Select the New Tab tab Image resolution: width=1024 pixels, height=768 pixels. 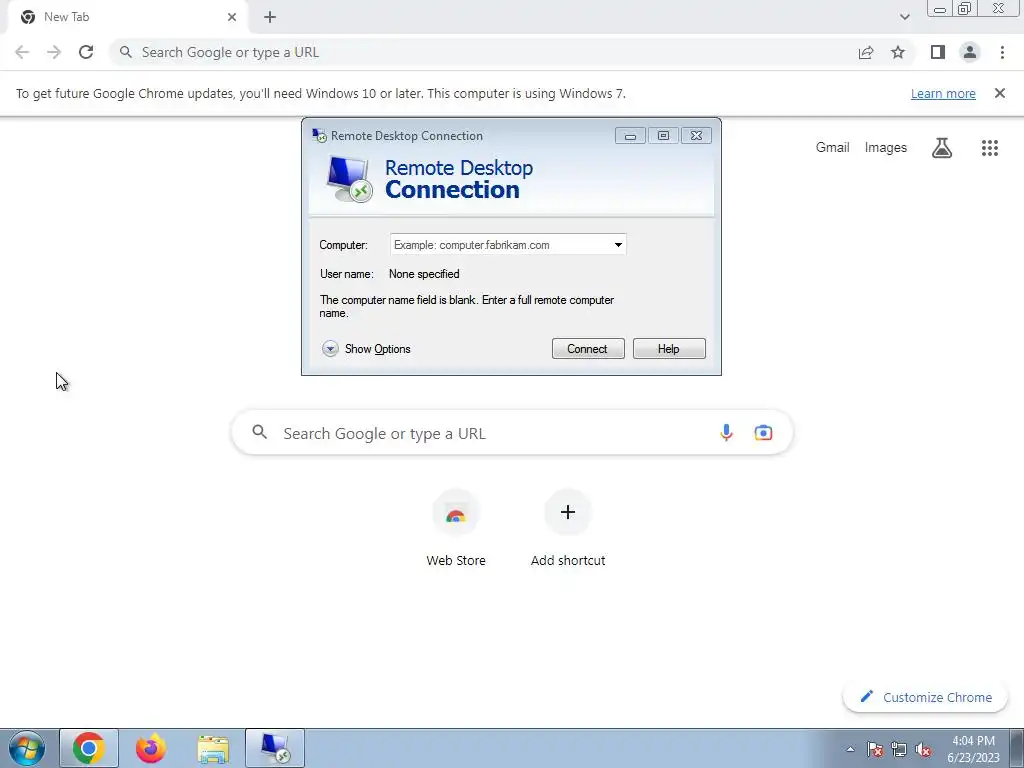[x=127, y=17]
